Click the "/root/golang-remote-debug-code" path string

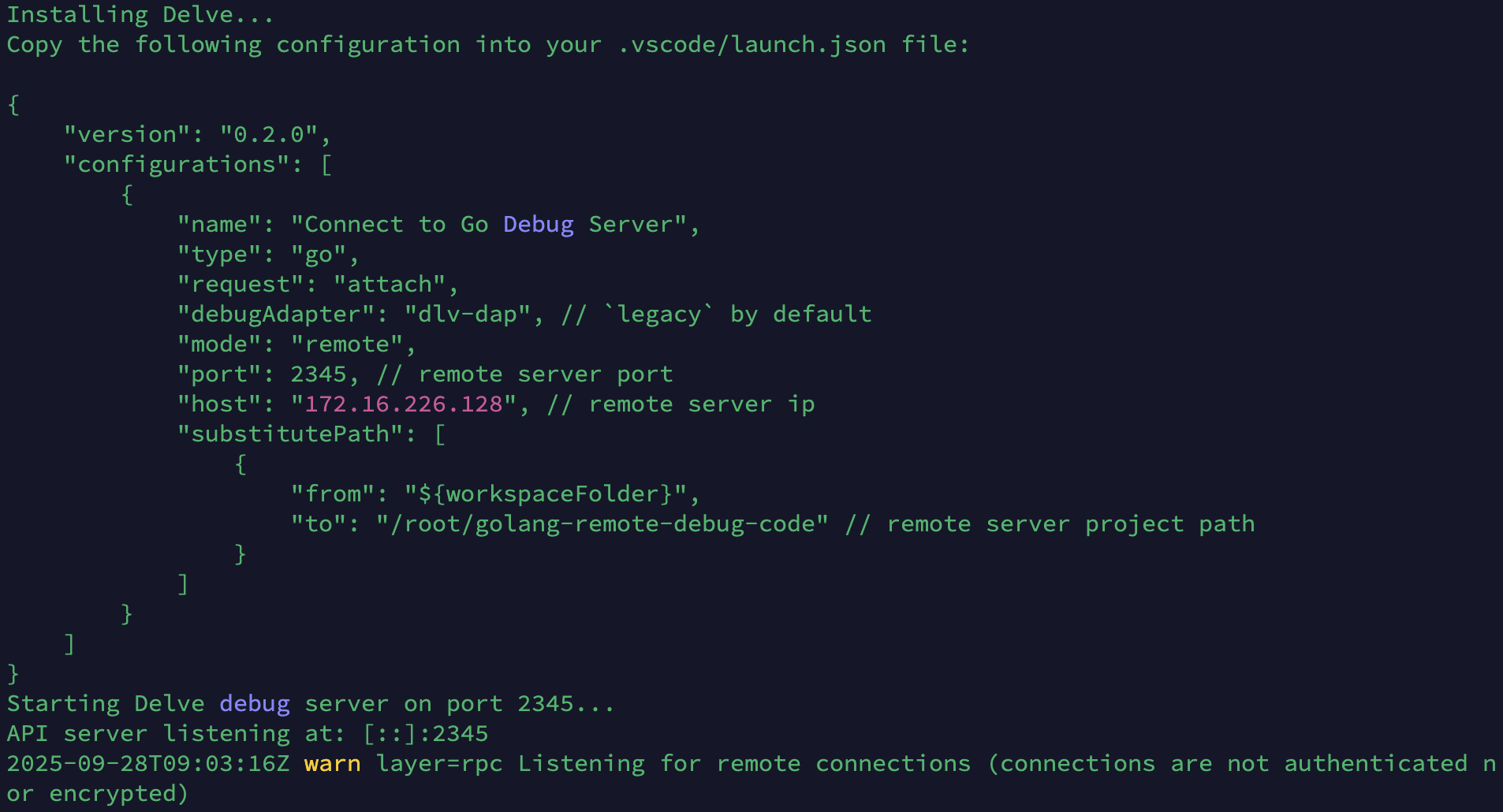coord(602,524)
